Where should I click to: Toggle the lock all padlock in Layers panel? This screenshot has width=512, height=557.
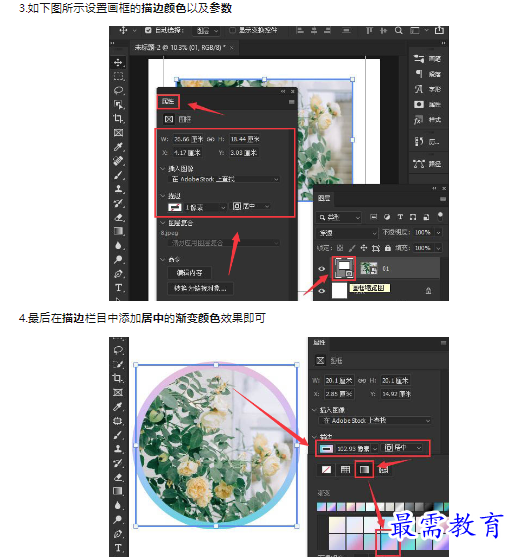(x=388, y=248)
